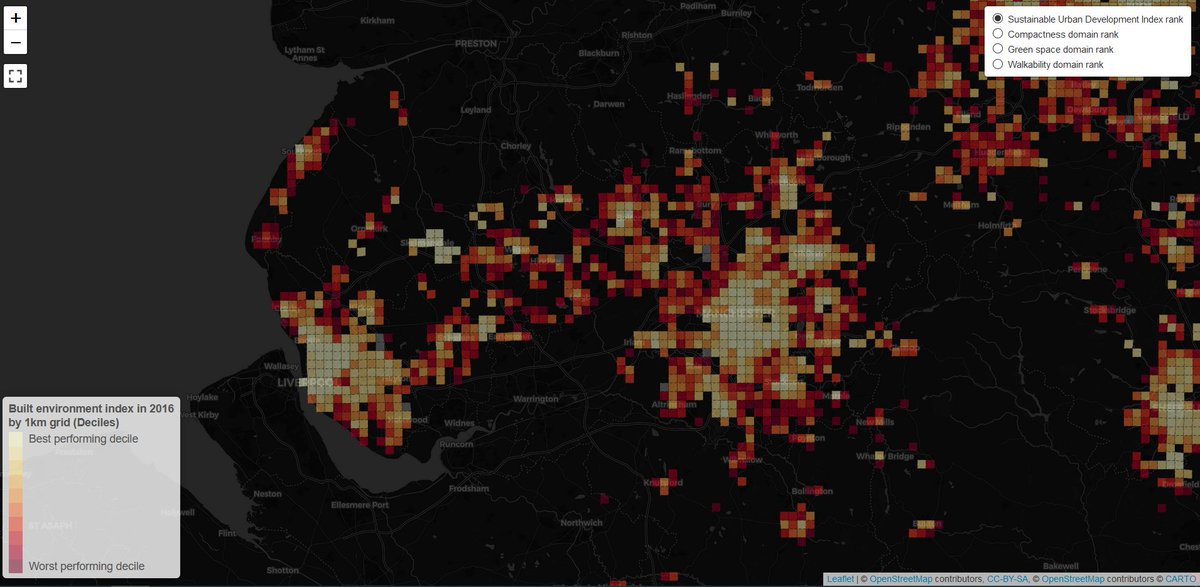Switch to Walkability domain rank layer
Viewport: 1200px width, 587px height.
(998, 64)
